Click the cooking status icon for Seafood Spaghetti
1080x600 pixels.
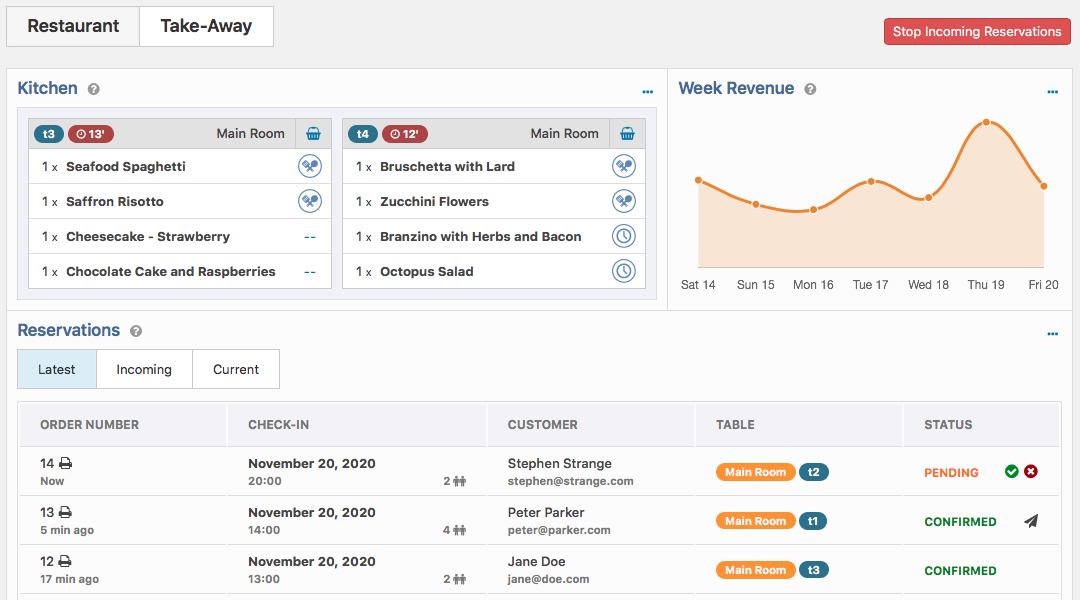310,166
